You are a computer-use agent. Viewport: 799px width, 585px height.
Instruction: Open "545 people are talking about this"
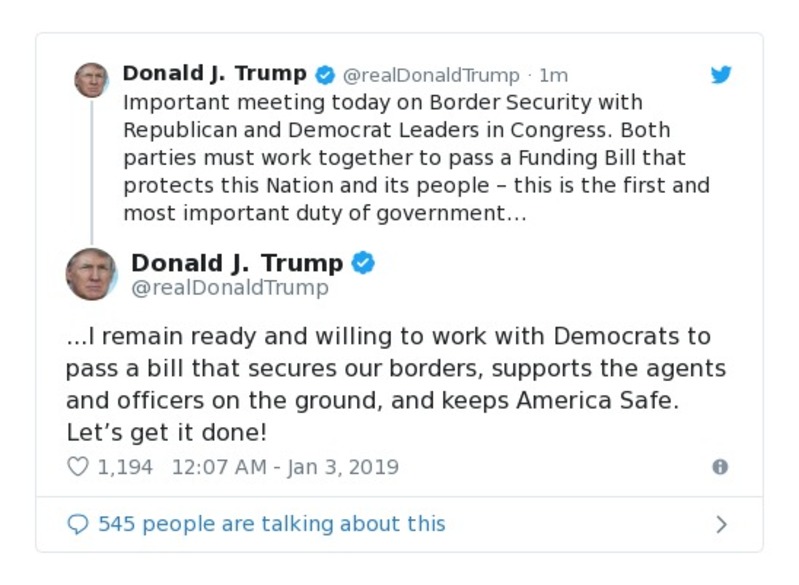(271, 524)
